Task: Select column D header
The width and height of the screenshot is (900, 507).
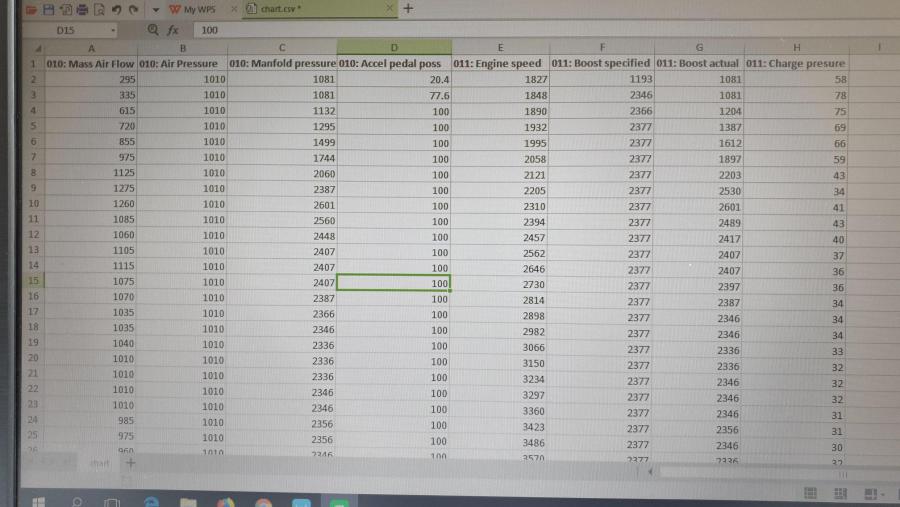Action: tap(394, 47)
